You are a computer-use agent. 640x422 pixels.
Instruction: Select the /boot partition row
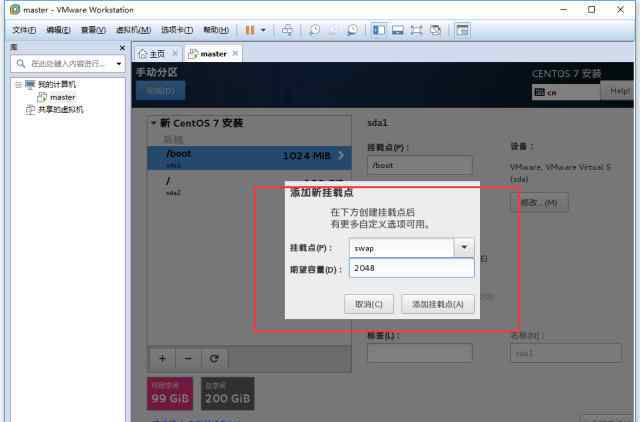click(249, 158)
